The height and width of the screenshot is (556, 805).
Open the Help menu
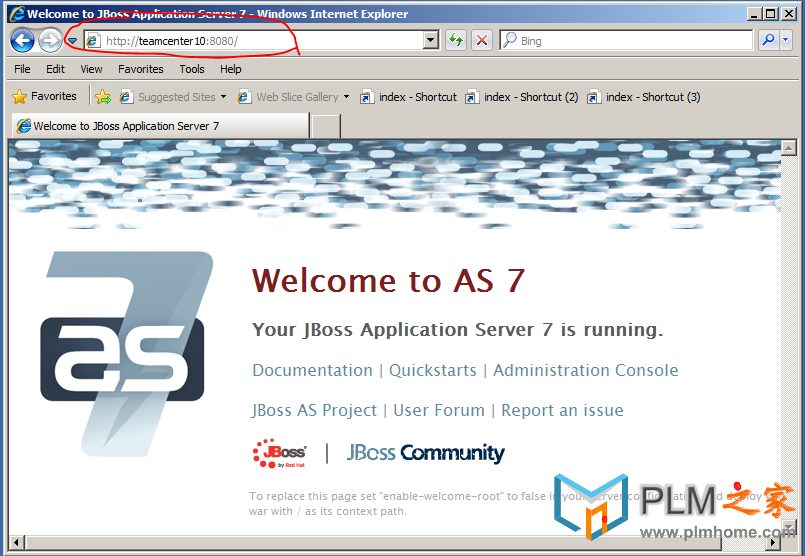coord(231,69)
